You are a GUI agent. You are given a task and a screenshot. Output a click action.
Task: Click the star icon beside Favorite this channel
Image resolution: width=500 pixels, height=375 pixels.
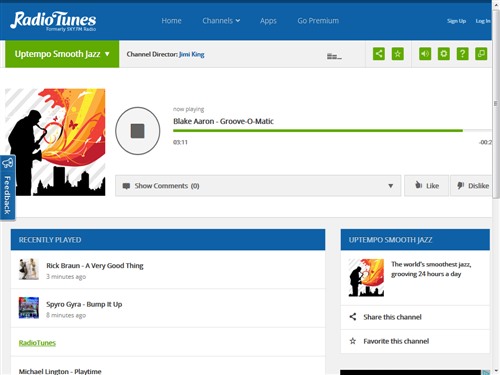click(x=353, y=341)
